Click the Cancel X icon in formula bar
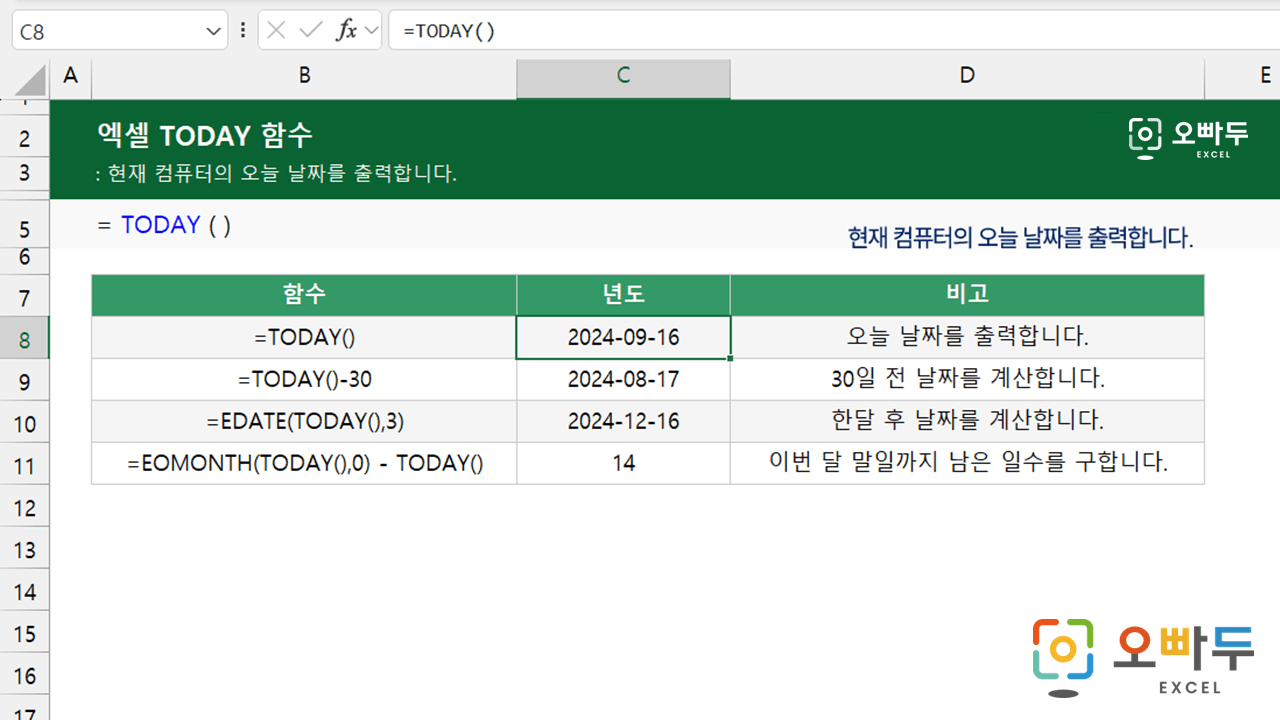 tap(277, 31)
